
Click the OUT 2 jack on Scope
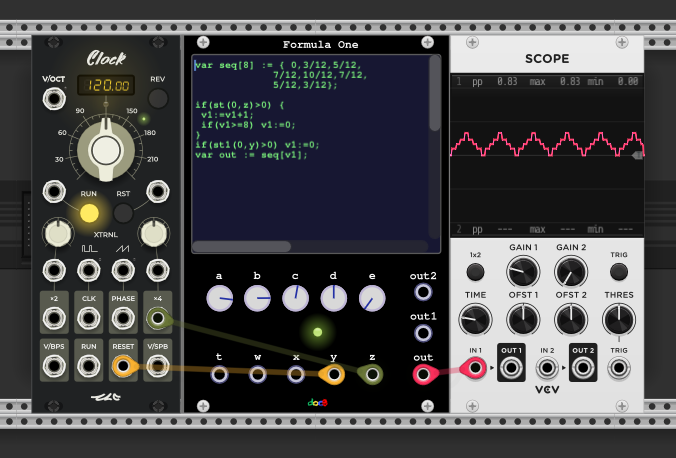tap(583, 368)
